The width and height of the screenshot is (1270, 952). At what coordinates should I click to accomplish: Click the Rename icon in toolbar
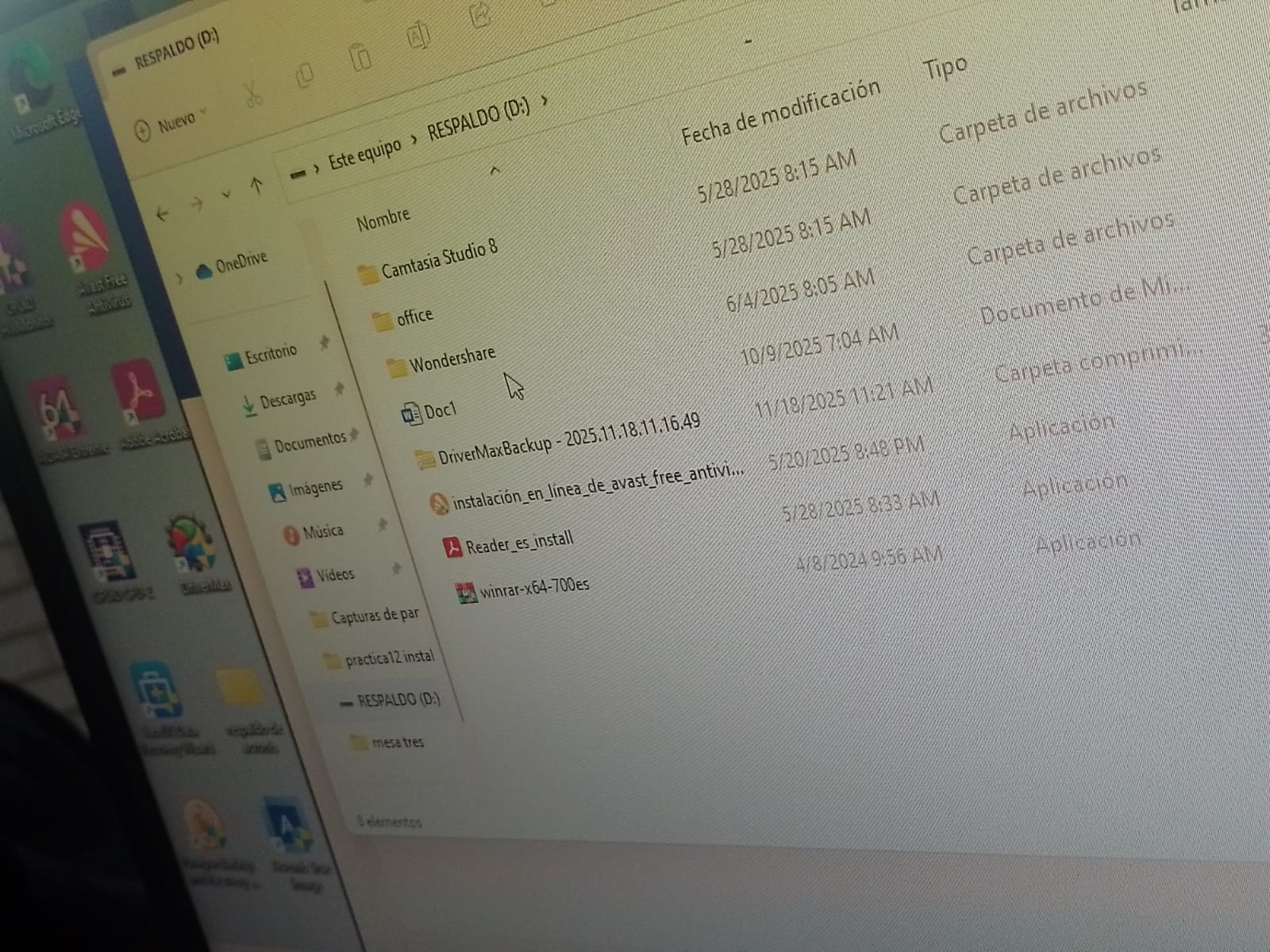[x=418, y=36]
